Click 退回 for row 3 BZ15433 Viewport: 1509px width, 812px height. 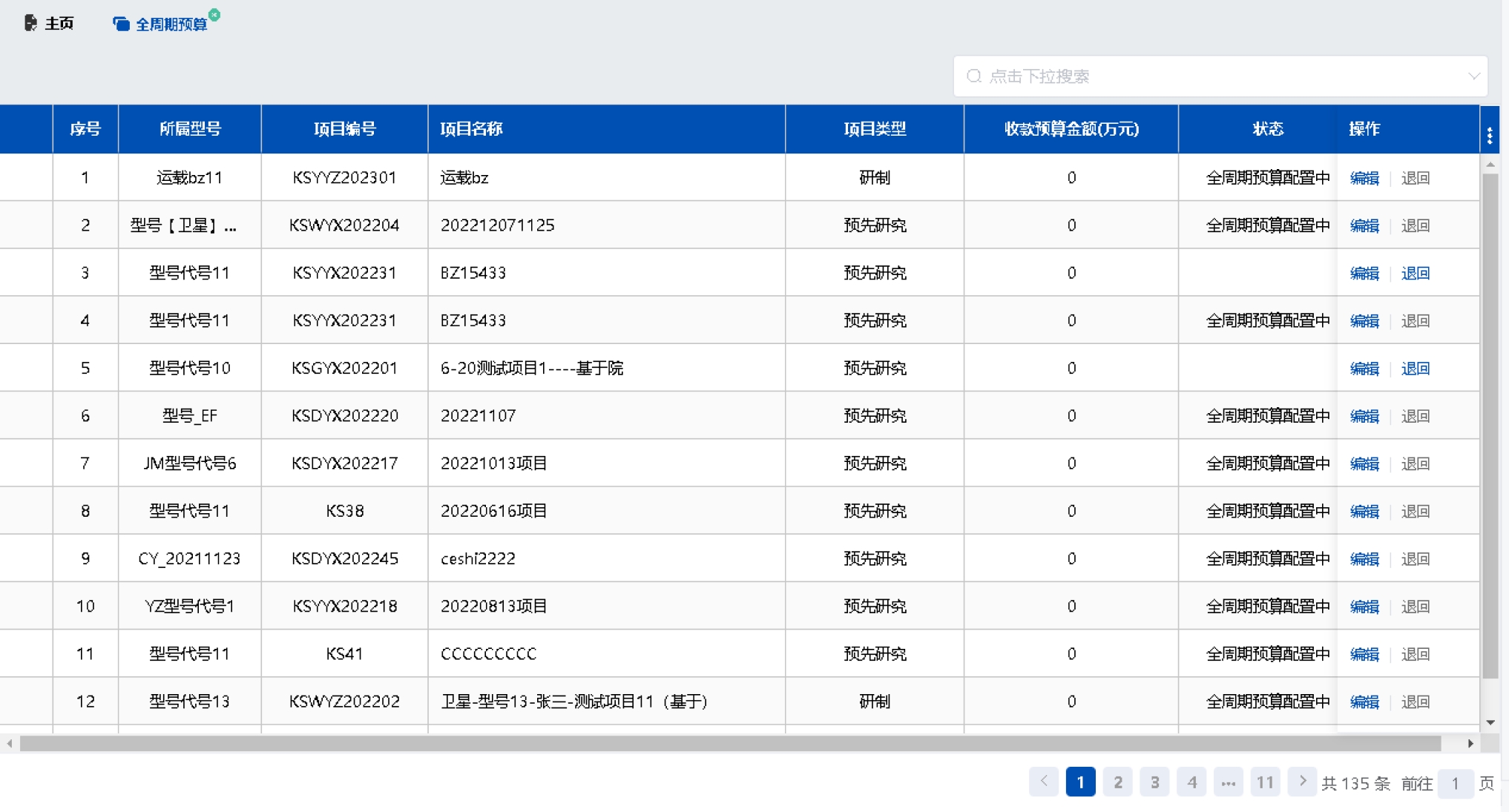1415,273
